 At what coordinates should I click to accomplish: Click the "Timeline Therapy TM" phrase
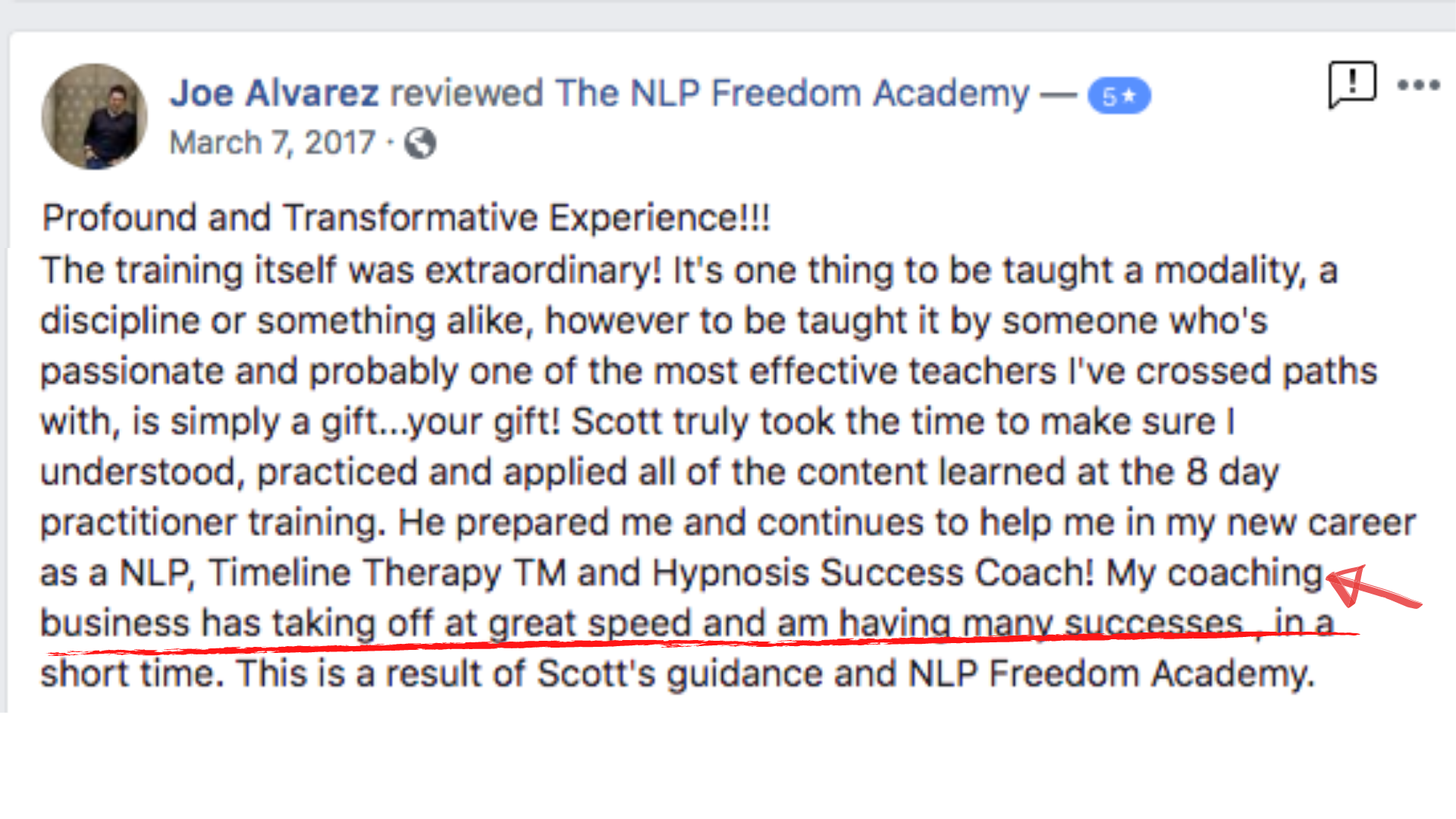pos(388,573)
